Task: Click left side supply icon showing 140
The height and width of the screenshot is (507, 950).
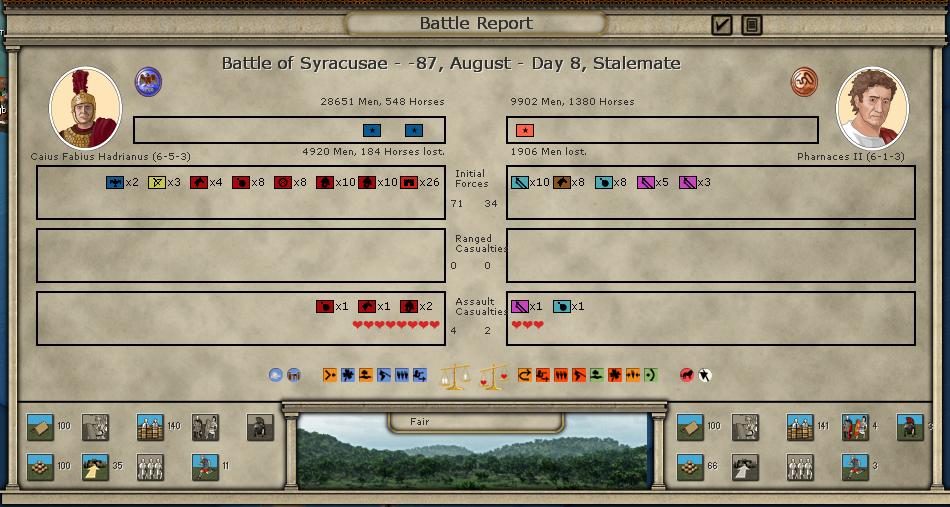Action: tap(150, 427)
